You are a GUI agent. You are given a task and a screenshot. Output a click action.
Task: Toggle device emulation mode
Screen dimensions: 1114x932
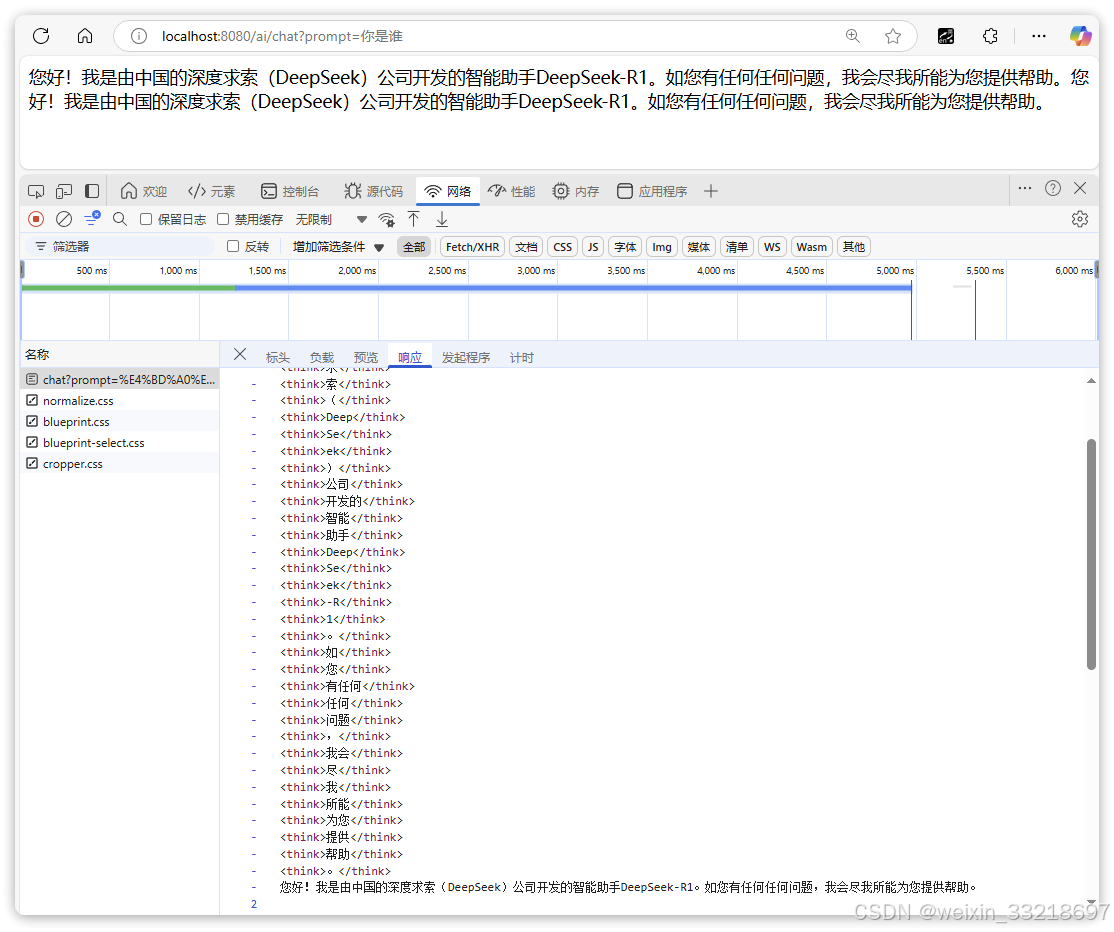click(x=64, y=191)
